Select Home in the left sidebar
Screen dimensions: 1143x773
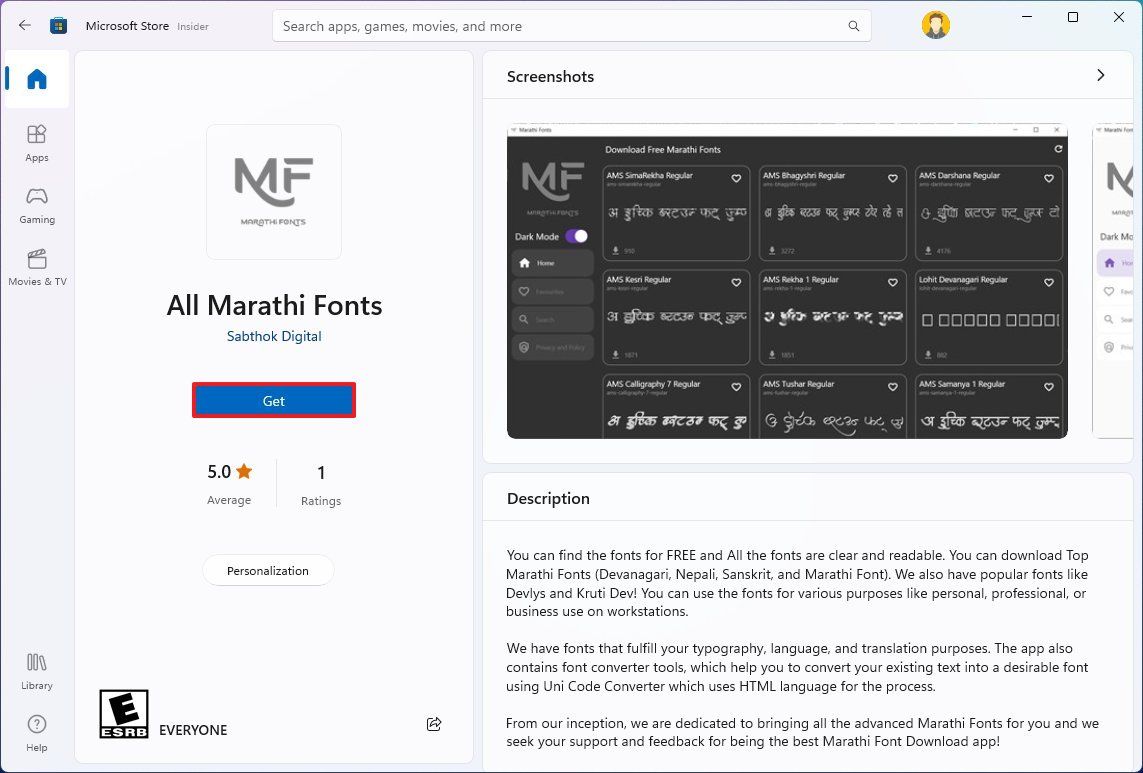click(36, 80)
